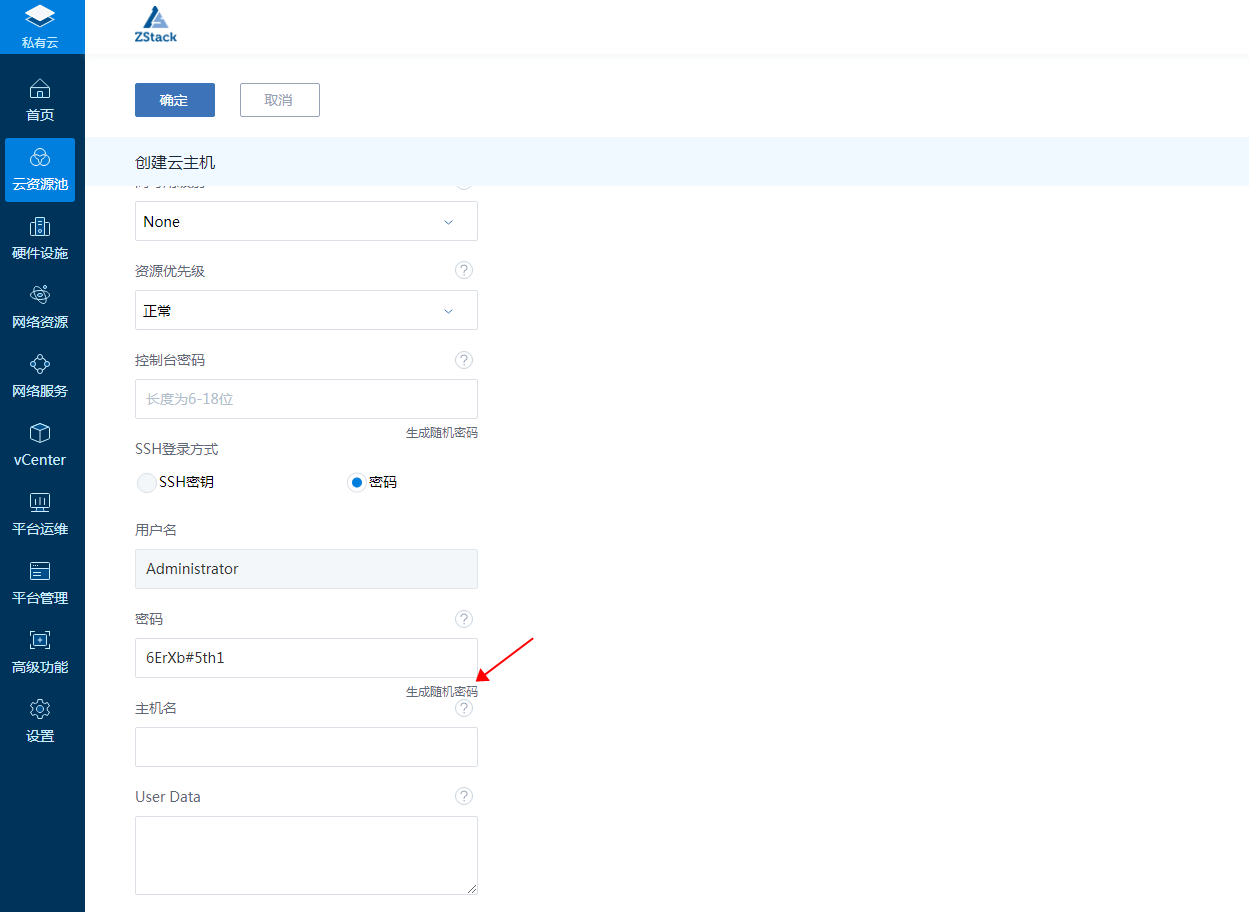The image size is (1249, 912).
Task: Select the vCenter sidebar icon
Action: point(40,444)
